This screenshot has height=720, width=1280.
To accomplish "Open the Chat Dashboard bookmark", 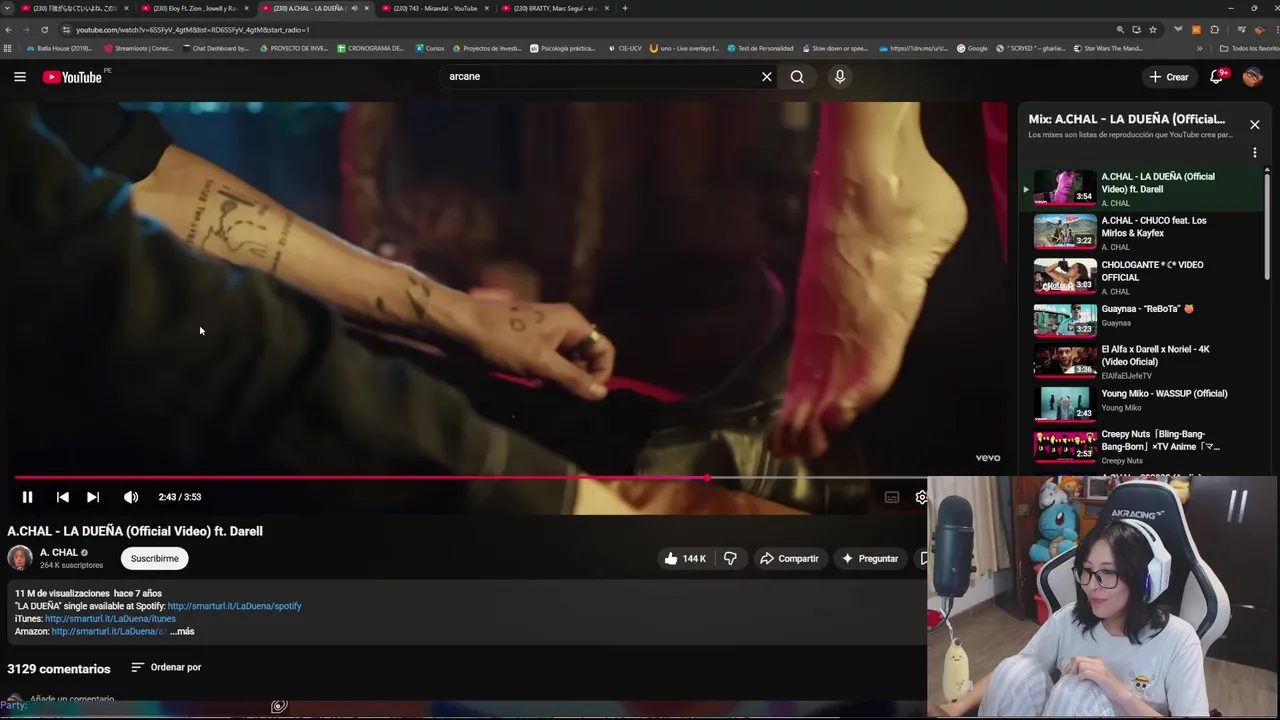I will [216, 48].
